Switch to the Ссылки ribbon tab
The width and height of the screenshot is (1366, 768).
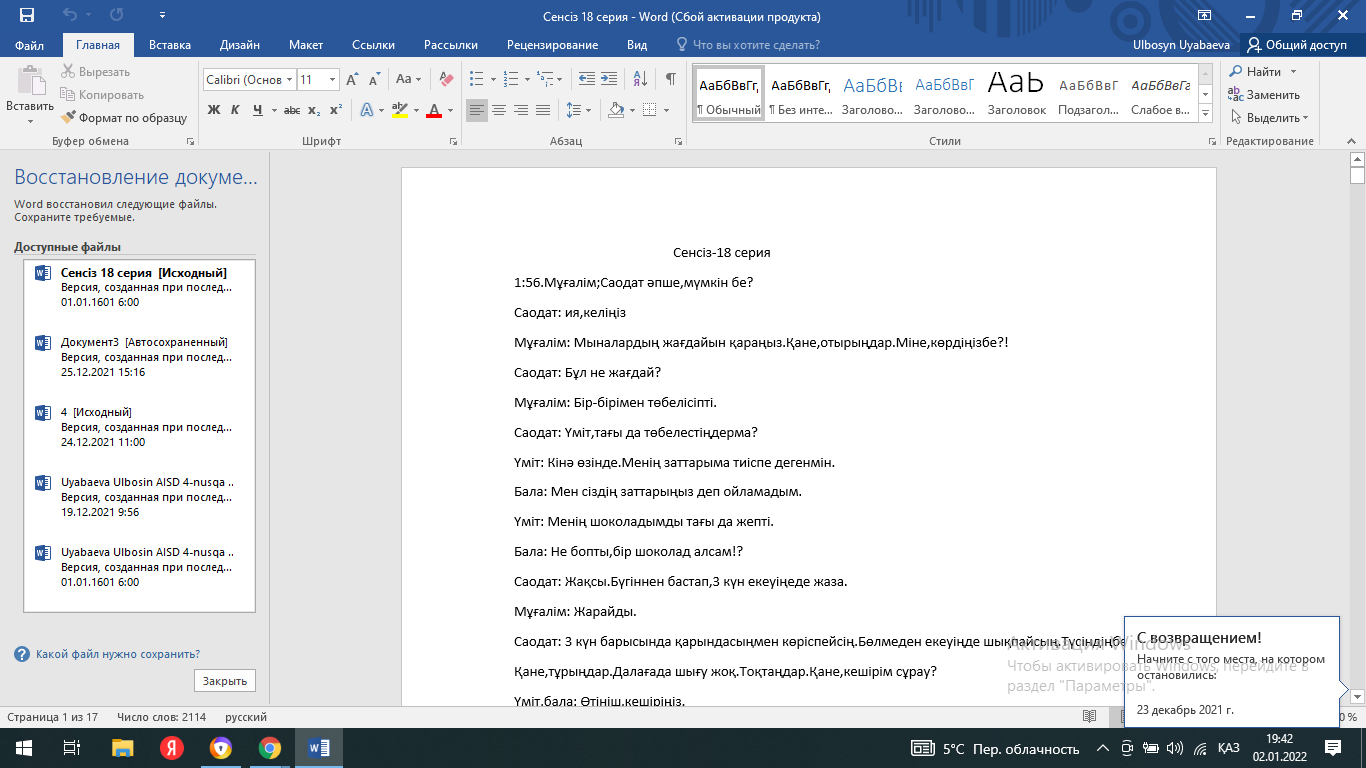(373, 45)
